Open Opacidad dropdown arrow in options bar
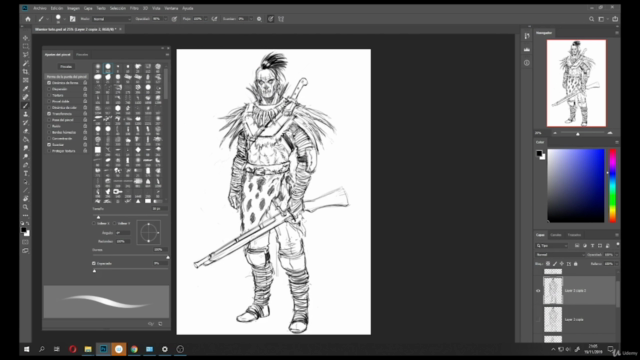The image size is (640, 360). (165, 19)
